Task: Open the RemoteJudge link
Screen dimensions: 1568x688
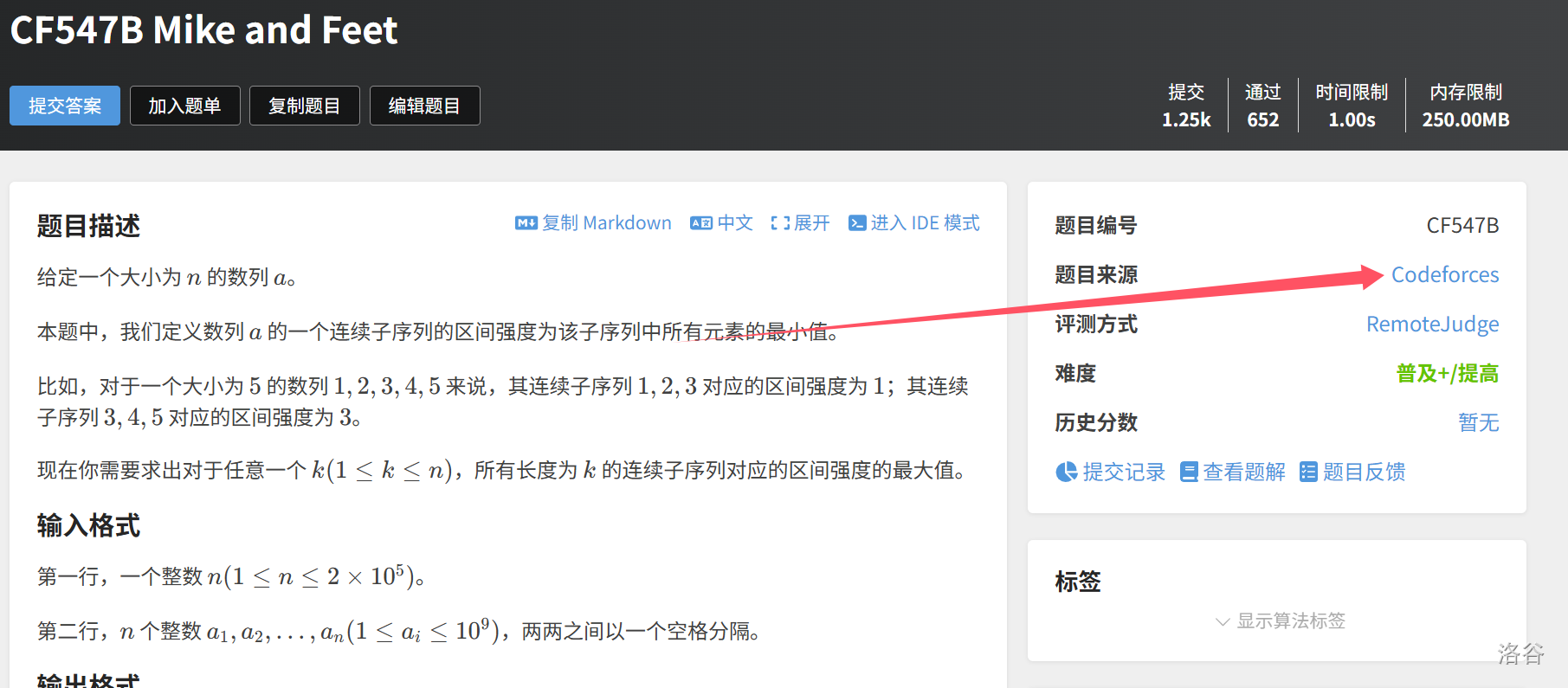Action: (1432, 325)
